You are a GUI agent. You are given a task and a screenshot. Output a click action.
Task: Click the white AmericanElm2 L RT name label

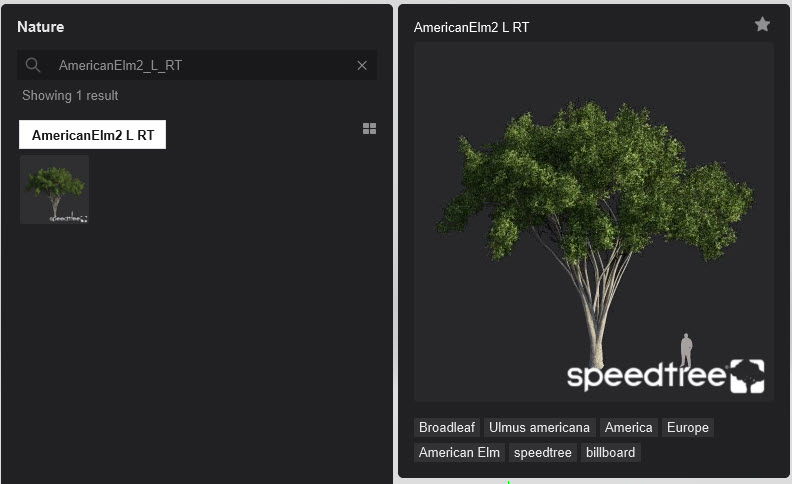coord(93,135)
